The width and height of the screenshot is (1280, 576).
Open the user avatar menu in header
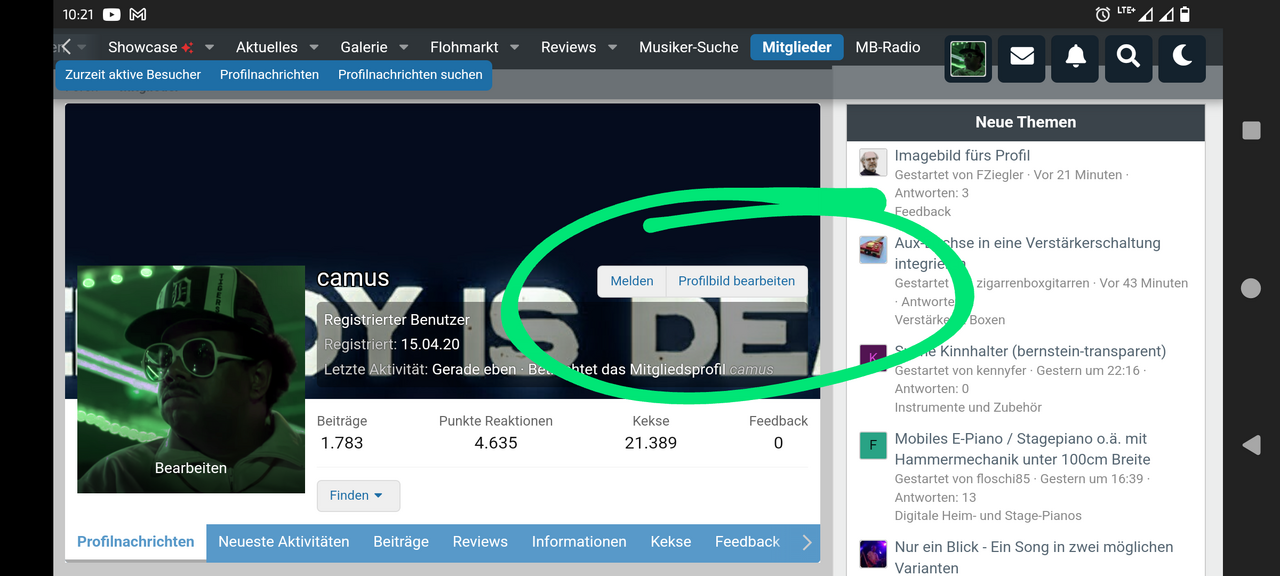tap(968, 58)
